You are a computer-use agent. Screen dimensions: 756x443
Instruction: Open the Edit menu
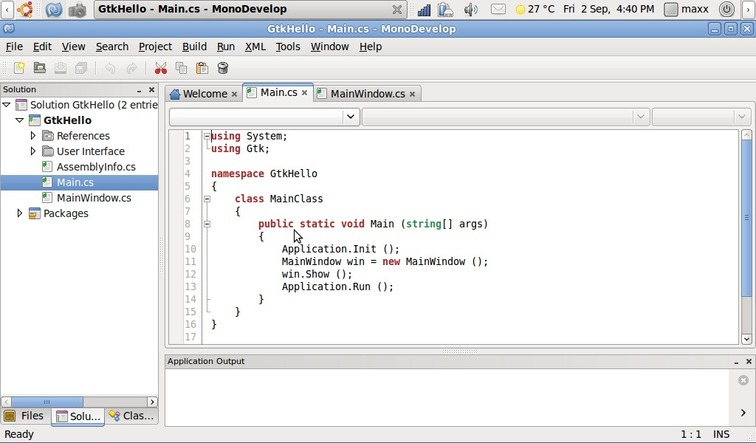pyautogui.click(x=42, y=47)
